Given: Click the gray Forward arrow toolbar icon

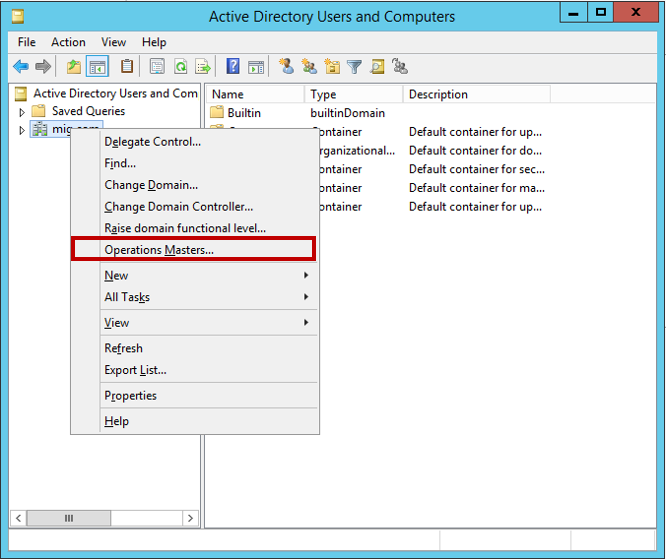Looking at the screenshot, I should click(43, 67).
